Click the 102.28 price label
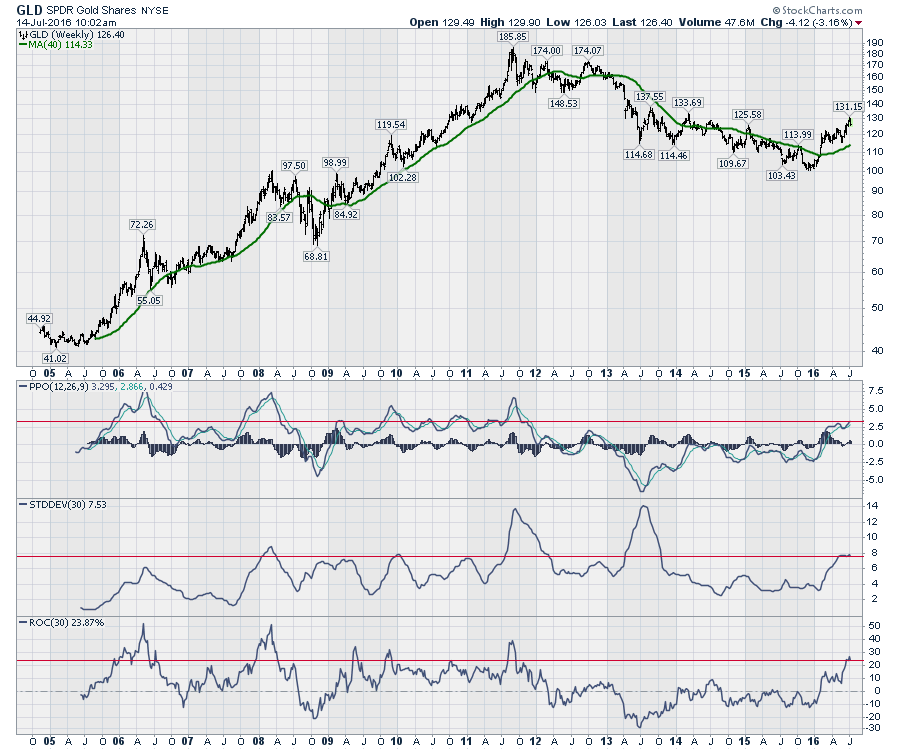This screenshot has height=750, width=900. point(403,177)
